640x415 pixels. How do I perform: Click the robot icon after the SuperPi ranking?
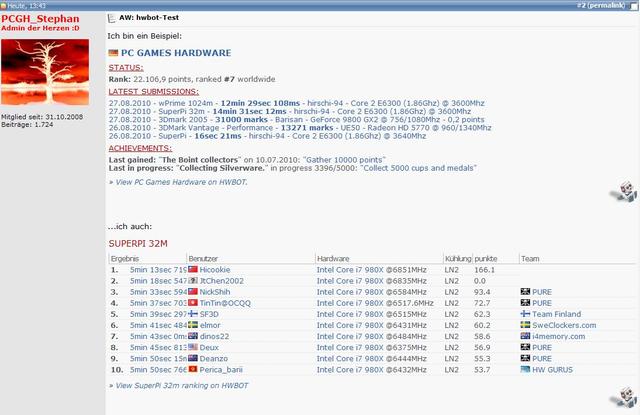pos(624,397)
